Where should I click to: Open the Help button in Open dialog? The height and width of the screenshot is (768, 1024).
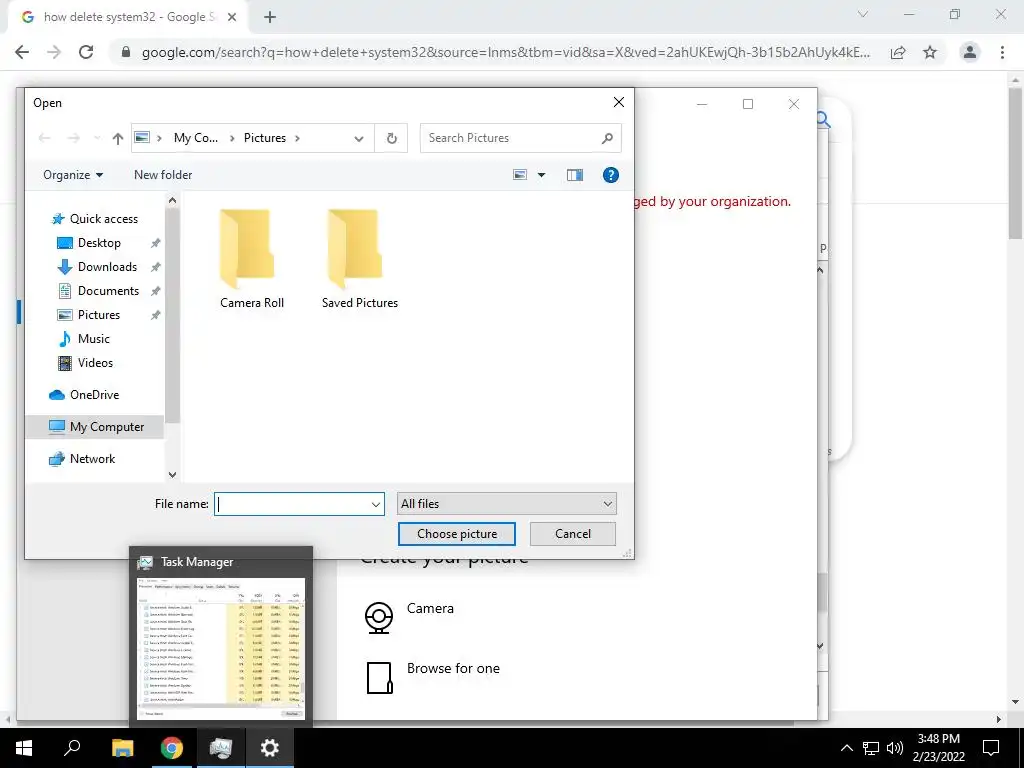(x=611, y=175)
